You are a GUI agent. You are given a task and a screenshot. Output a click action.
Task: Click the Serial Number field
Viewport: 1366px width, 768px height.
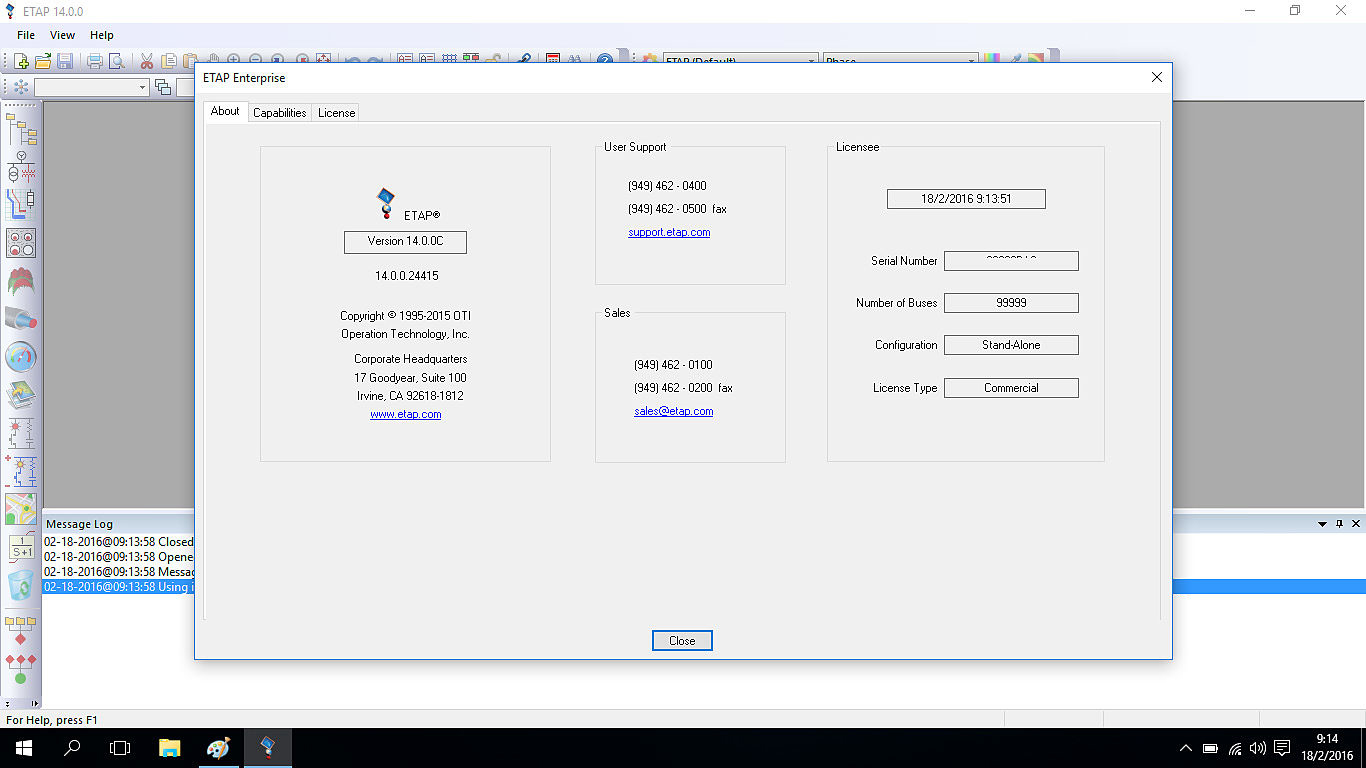pos(1011,261)
